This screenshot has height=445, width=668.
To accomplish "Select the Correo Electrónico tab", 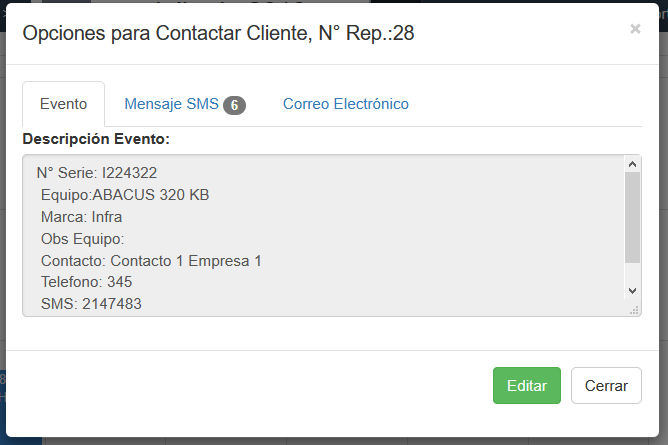I will [345, 104].
